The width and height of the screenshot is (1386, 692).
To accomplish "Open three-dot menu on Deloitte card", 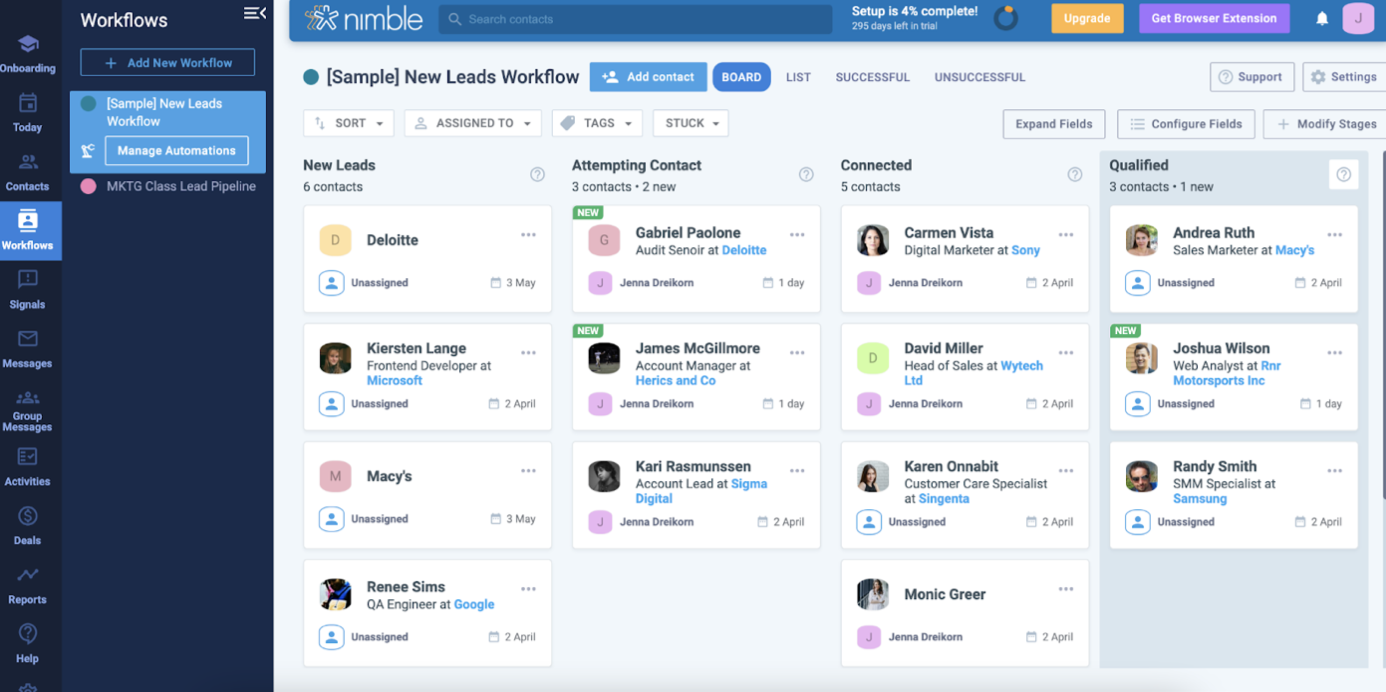I will 528,235.
